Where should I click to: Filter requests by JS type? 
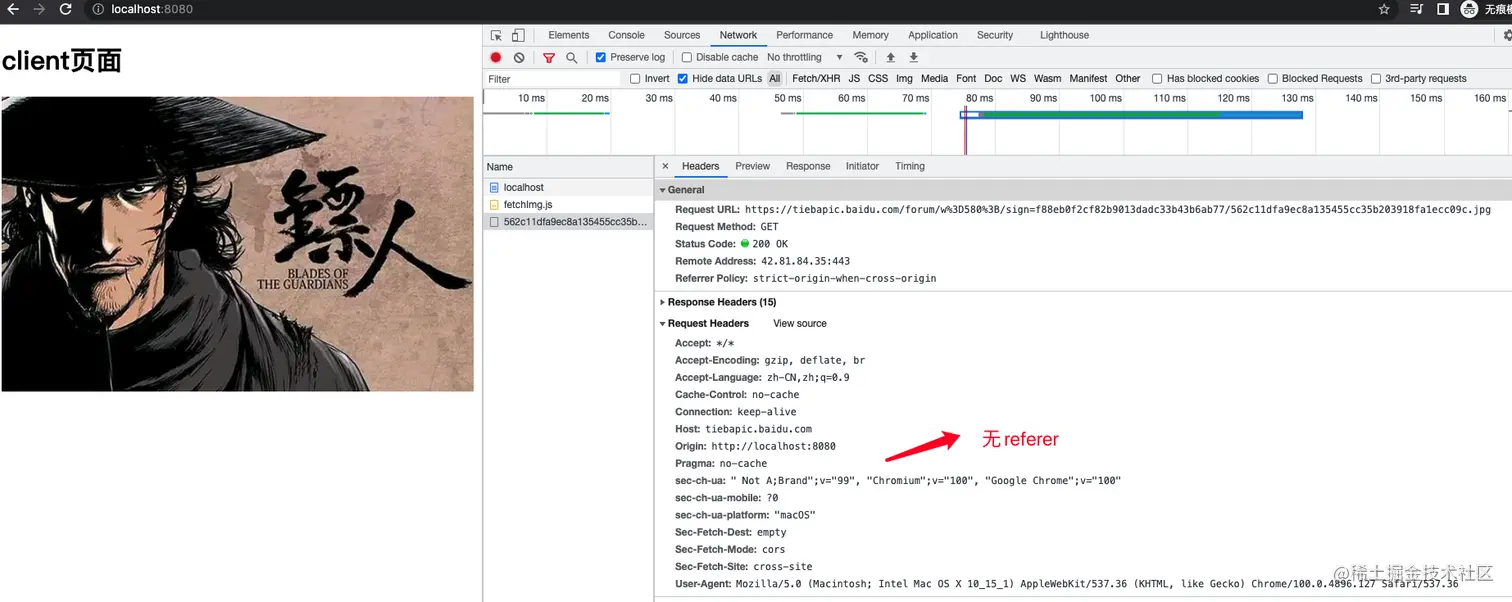[x=854, y=78]
